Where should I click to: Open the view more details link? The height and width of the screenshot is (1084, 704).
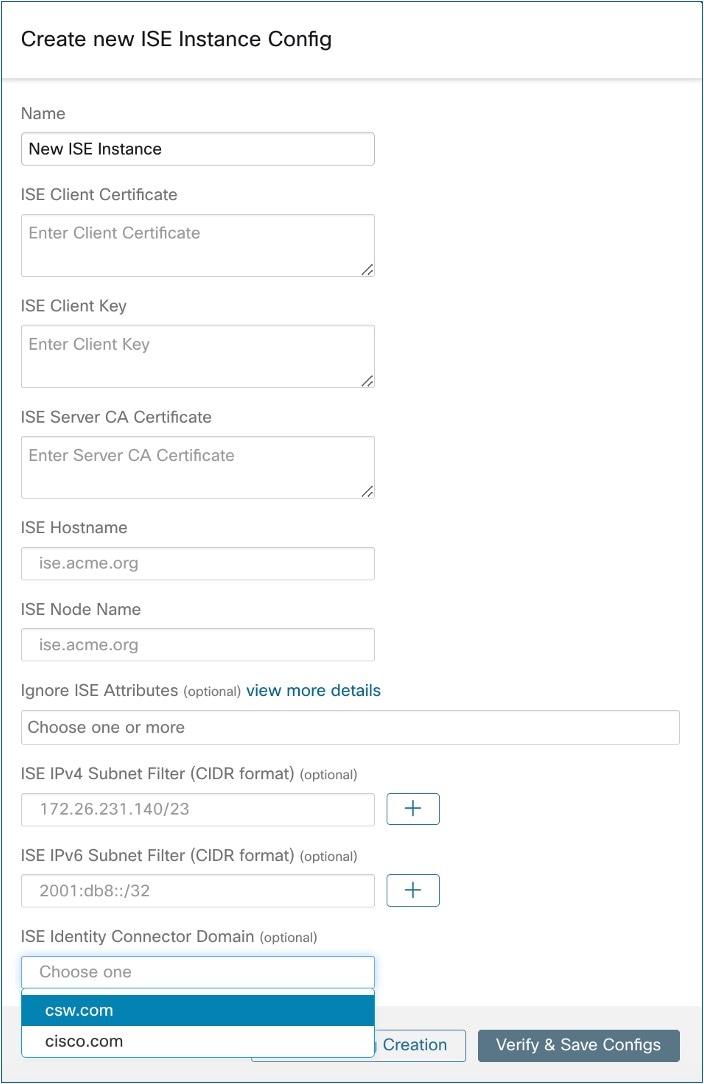[x=313, y=691]
